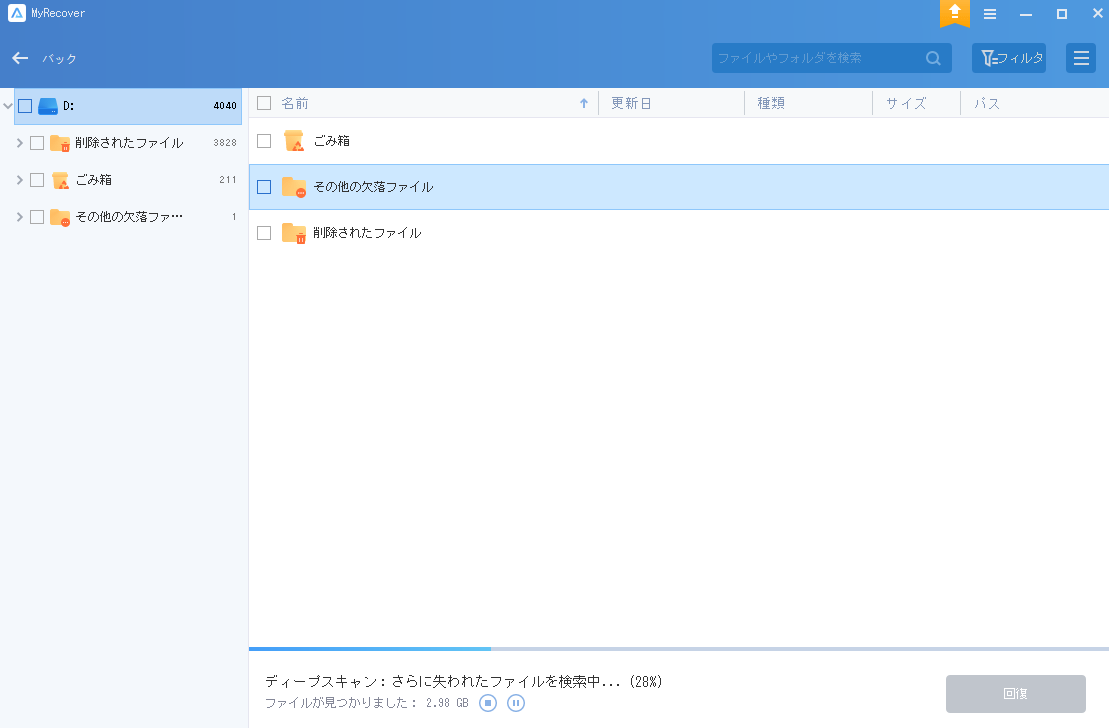
Task: Select その他の欠落ファ… label in sidebar
Action: [129, 216]
